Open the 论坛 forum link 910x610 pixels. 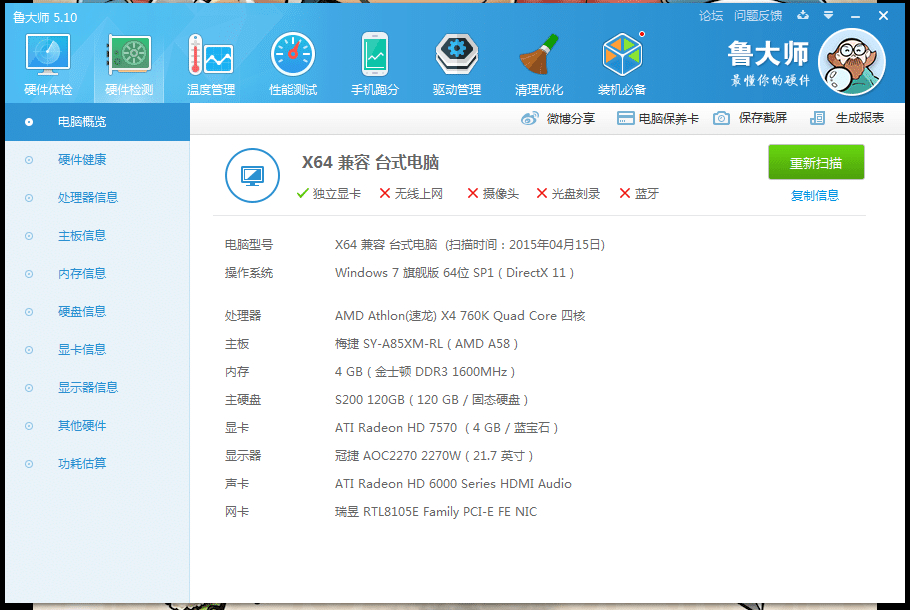click(x=711, y=16)
